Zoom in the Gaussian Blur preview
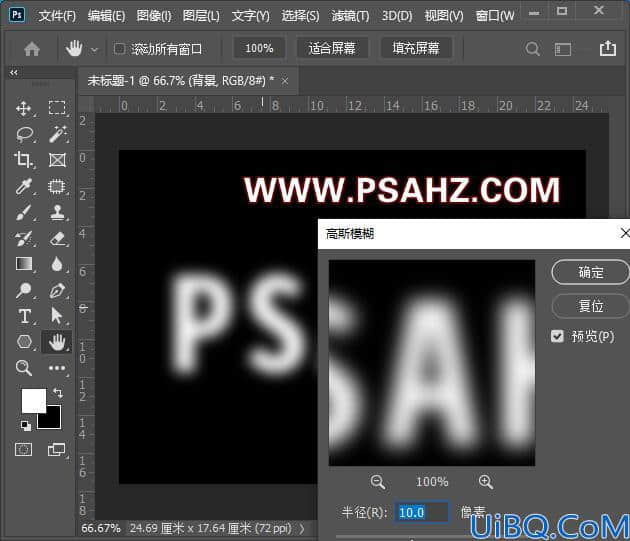 click(486, 481)
